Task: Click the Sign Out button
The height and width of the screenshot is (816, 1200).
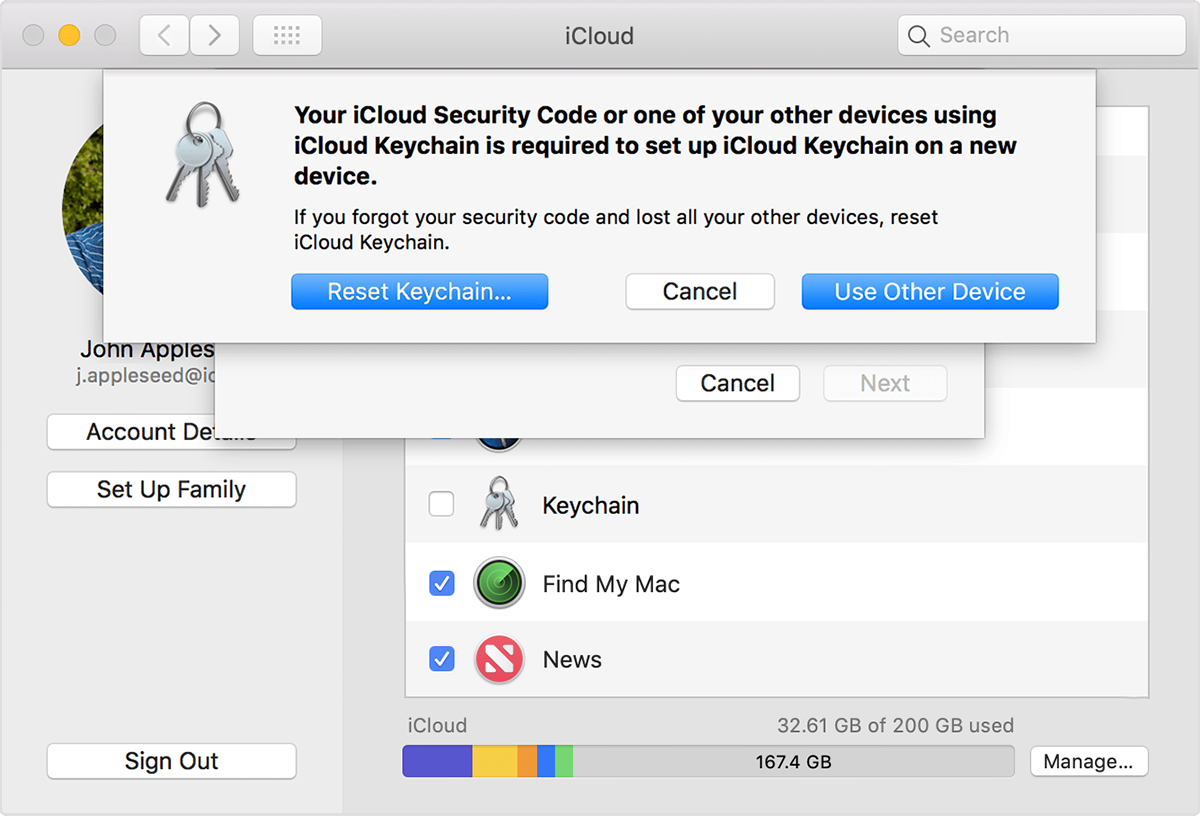Action: click(x=171, y=761)
